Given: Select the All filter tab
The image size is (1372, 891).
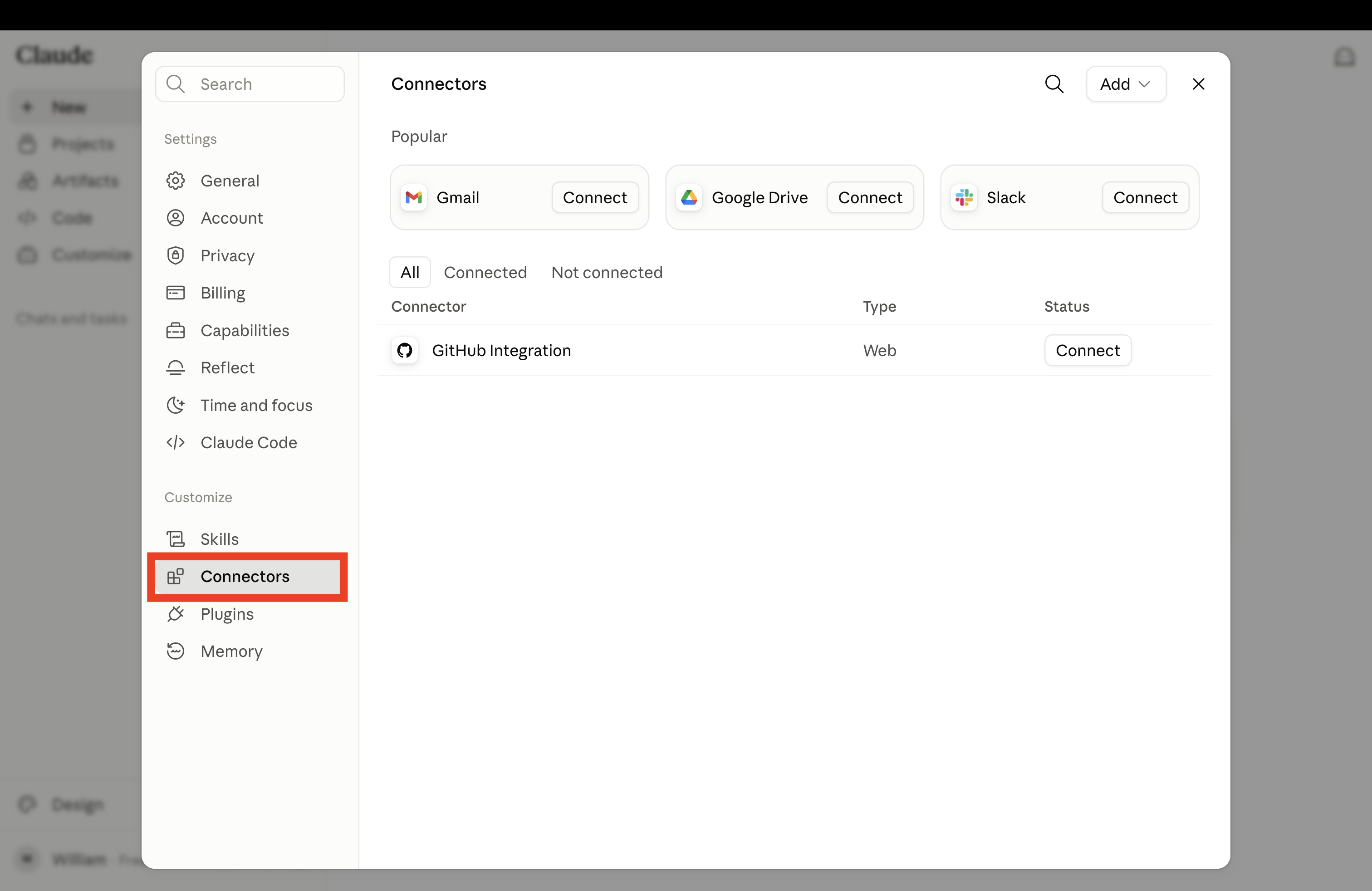Looking at the screenshot, I should coord(410,272).
